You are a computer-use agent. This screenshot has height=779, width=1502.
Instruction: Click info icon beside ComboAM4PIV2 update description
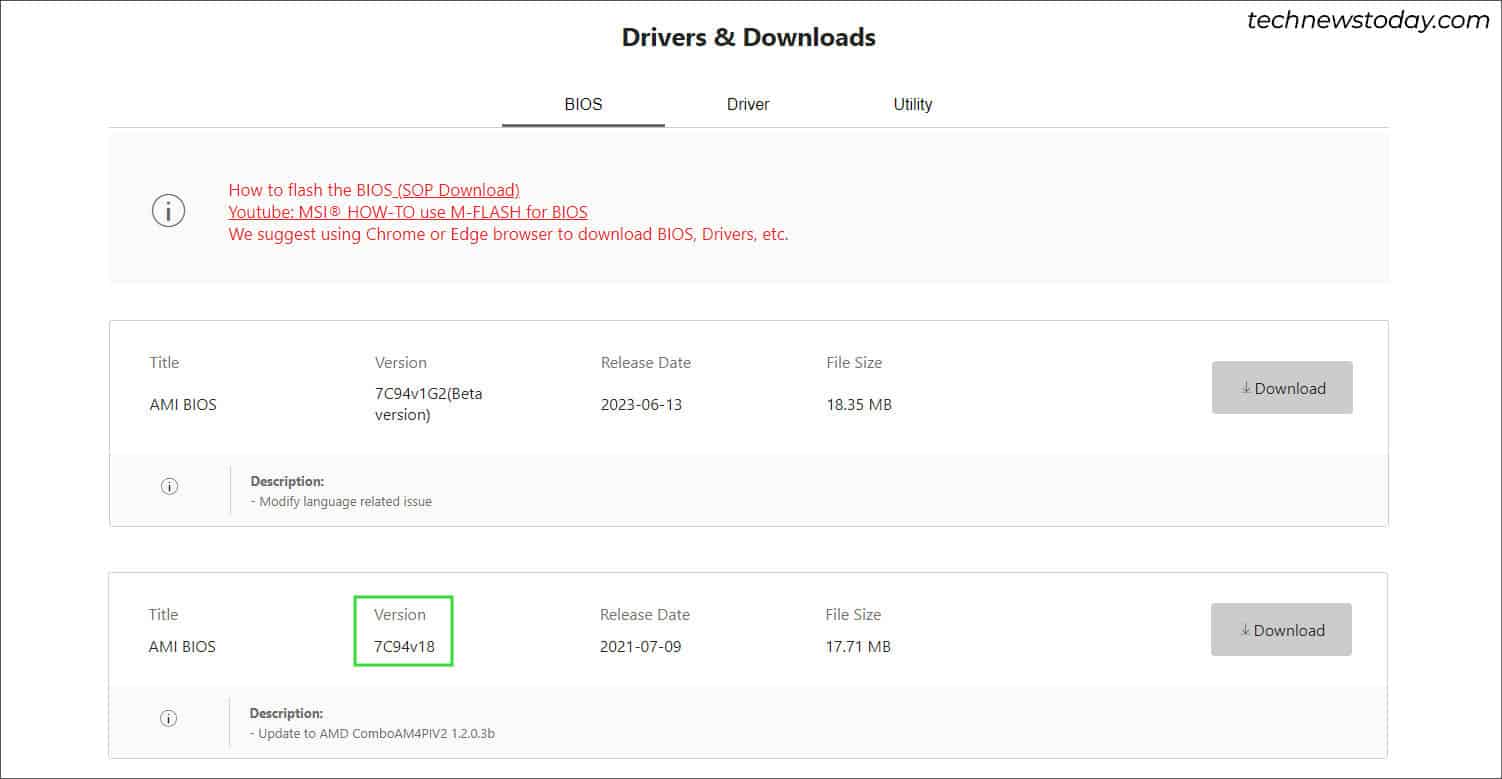(x=169, y=718)
